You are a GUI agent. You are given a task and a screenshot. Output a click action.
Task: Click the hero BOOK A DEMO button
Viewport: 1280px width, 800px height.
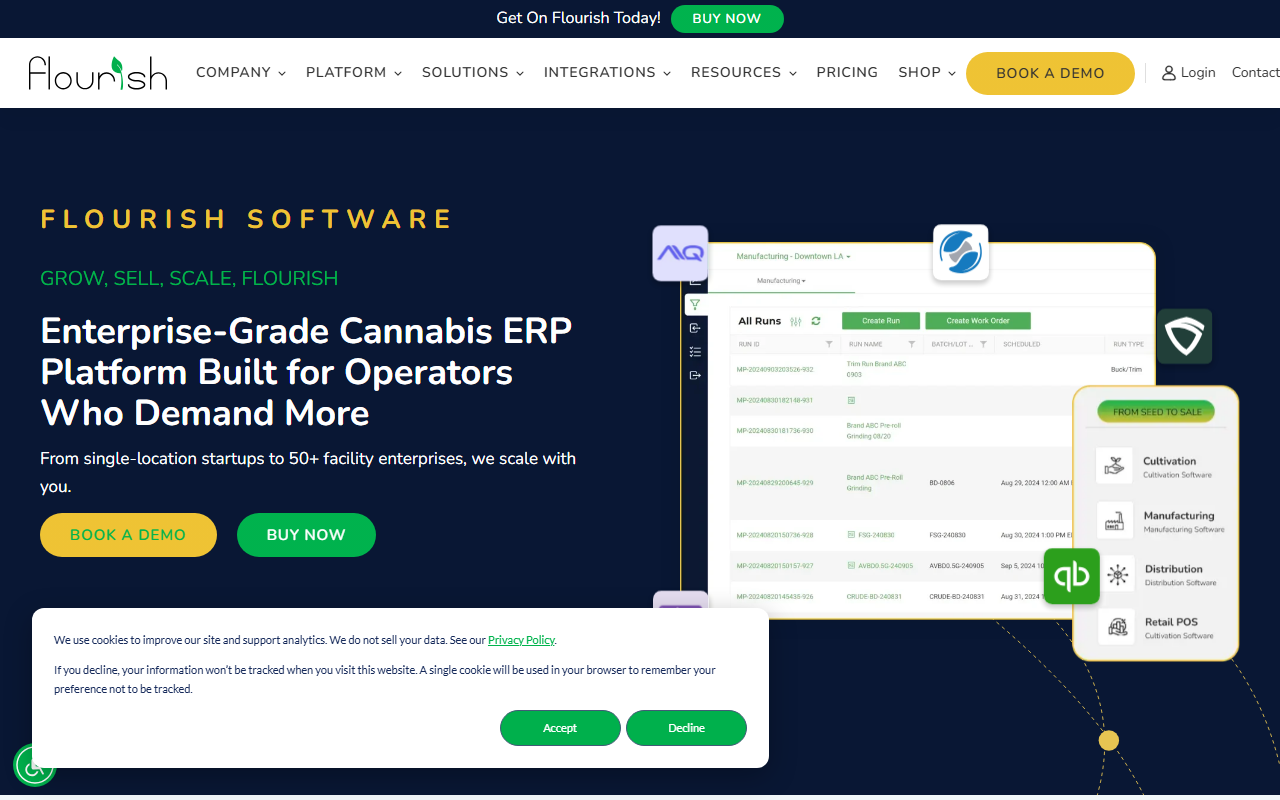click(128, 535)
